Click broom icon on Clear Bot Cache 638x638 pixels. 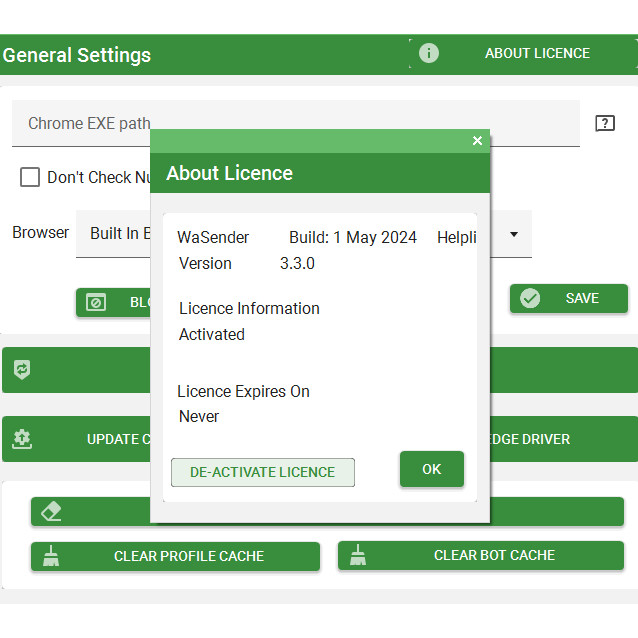pyautogui.click(x=357, y=555)
